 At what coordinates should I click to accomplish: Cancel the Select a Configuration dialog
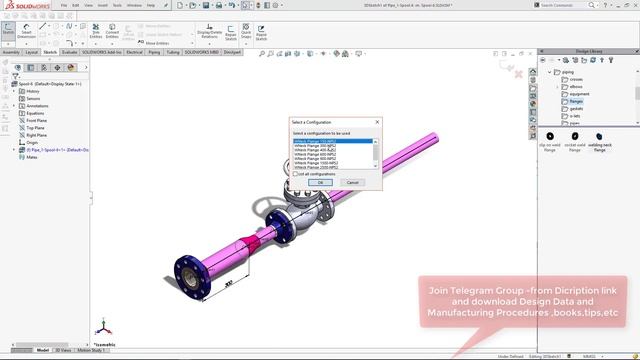coord(353,182)
